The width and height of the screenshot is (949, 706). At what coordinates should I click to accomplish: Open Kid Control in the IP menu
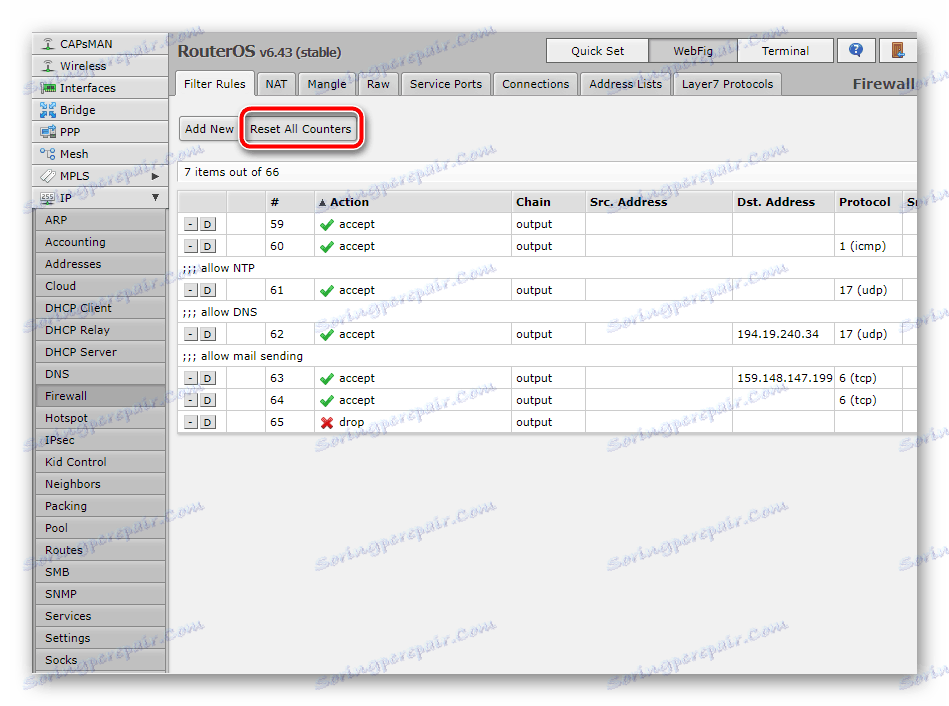[x=100, y=462]
